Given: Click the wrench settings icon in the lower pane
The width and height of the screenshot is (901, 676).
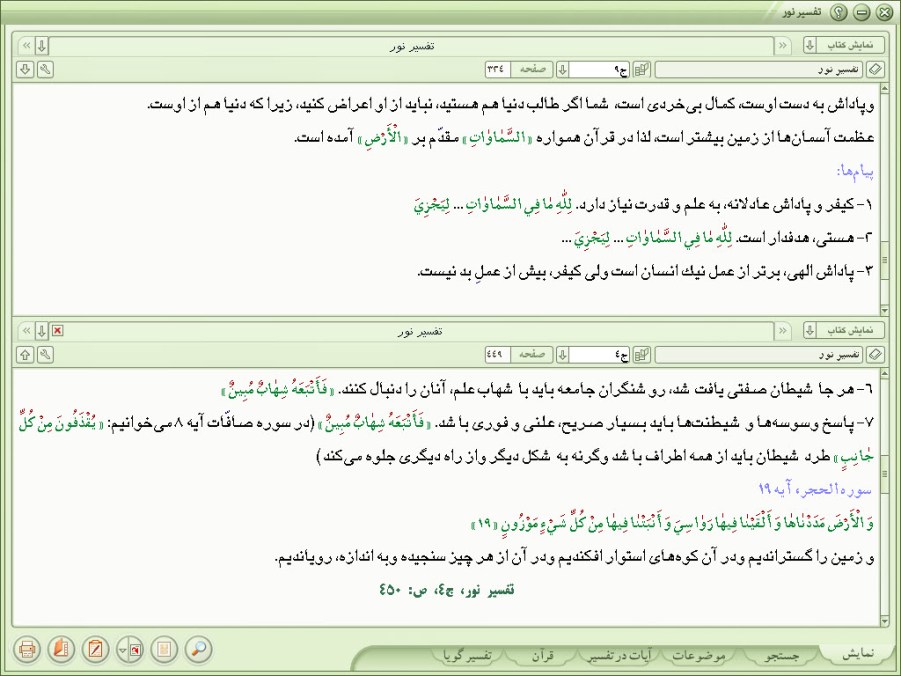Looking at the screenshot, I should [x=45, y=355].
